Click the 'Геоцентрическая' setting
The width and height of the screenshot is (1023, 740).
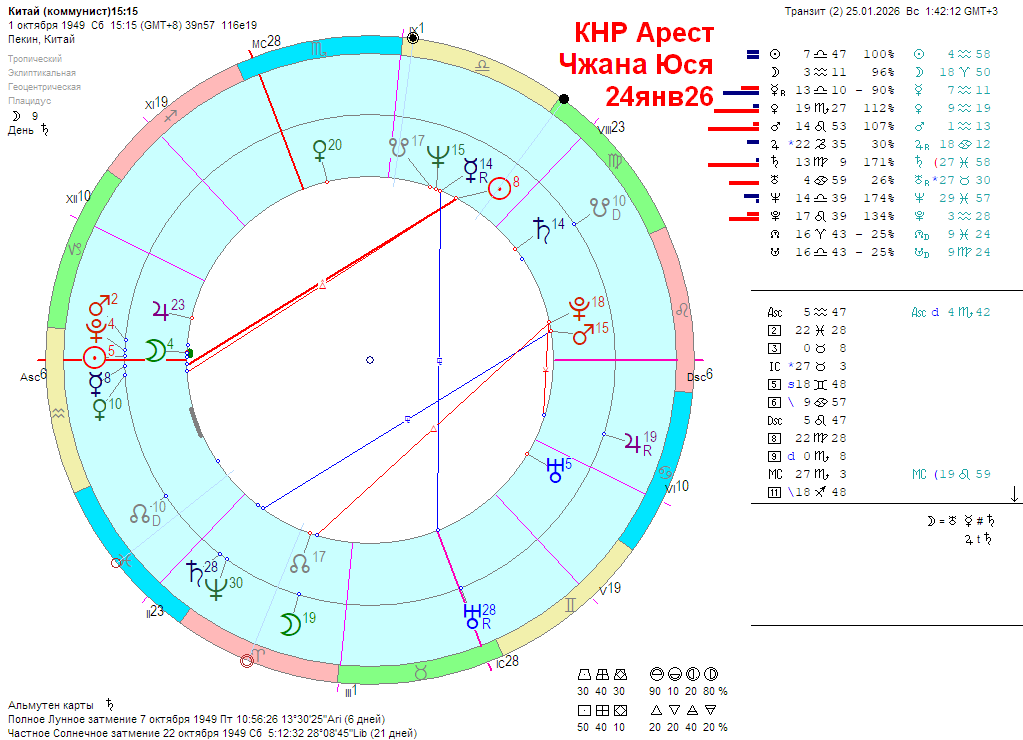(44, 87)
